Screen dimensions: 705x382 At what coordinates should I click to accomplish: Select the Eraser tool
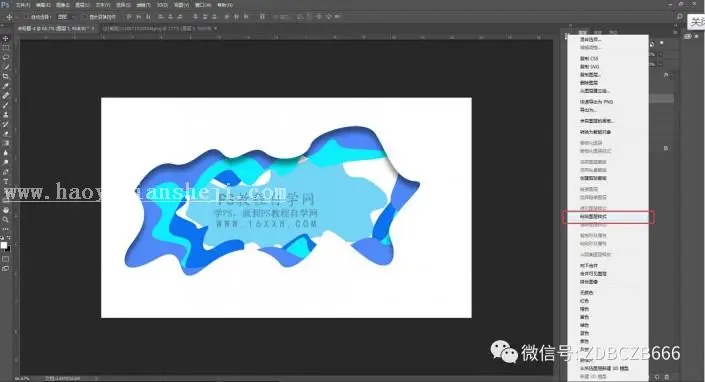5,133
